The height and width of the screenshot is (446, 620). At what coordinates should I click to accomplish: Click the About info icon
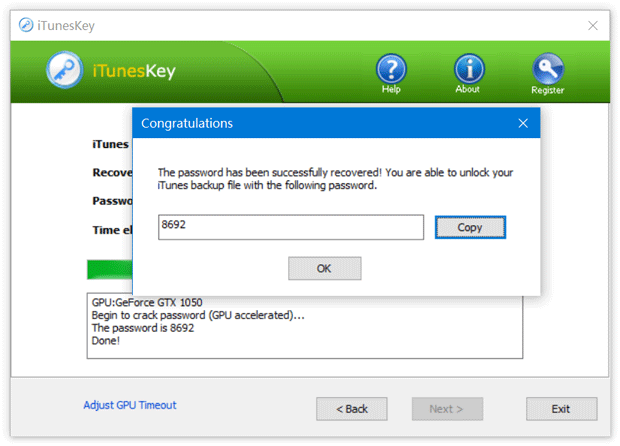click(x=468, y=69)
